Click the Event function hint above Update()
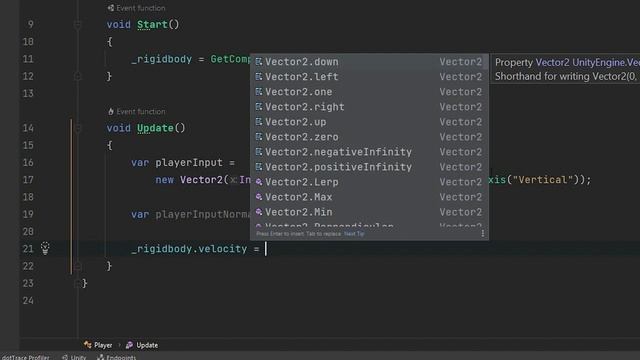This screenshot has height=360, width=640. coord(141,111)
